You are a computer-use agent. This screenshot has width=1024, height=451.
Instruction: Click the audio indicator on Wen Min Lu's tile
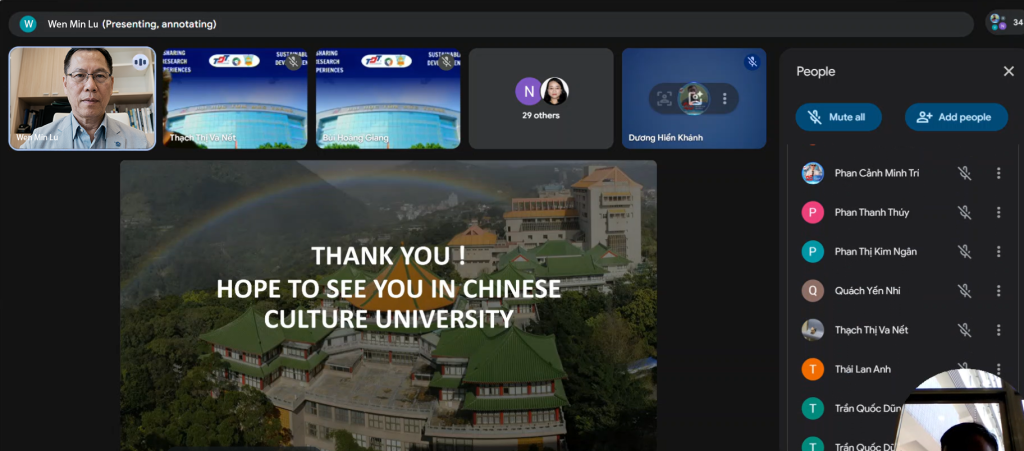pyautogui.click(x=140, y=62)
